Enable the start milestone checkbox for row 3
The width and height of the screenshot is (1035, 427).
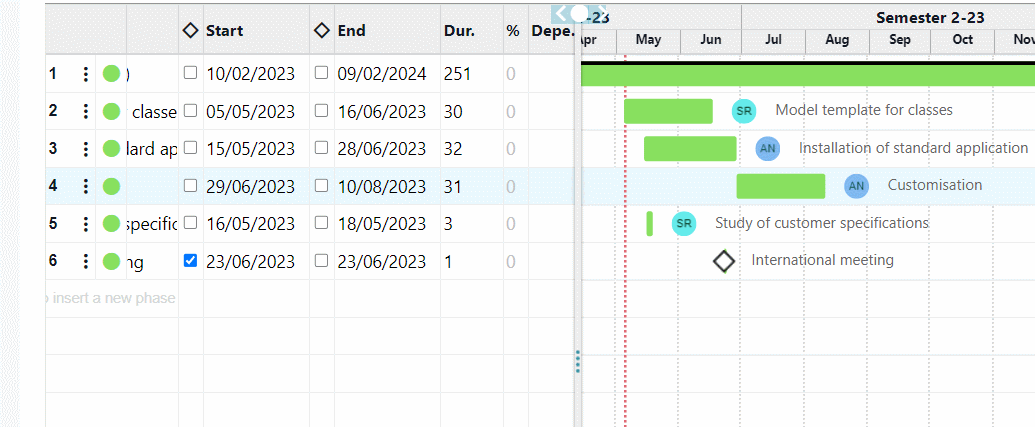click(x=191, y=148)
